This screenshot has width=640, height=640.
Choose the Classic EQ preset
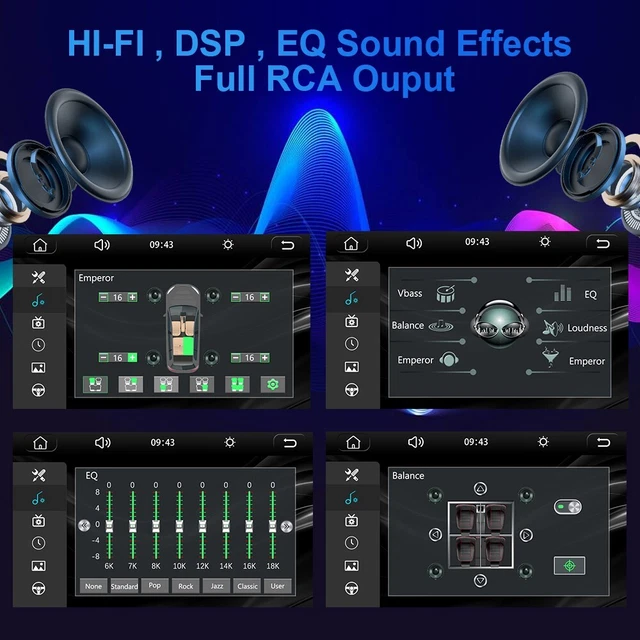[247, 586]
